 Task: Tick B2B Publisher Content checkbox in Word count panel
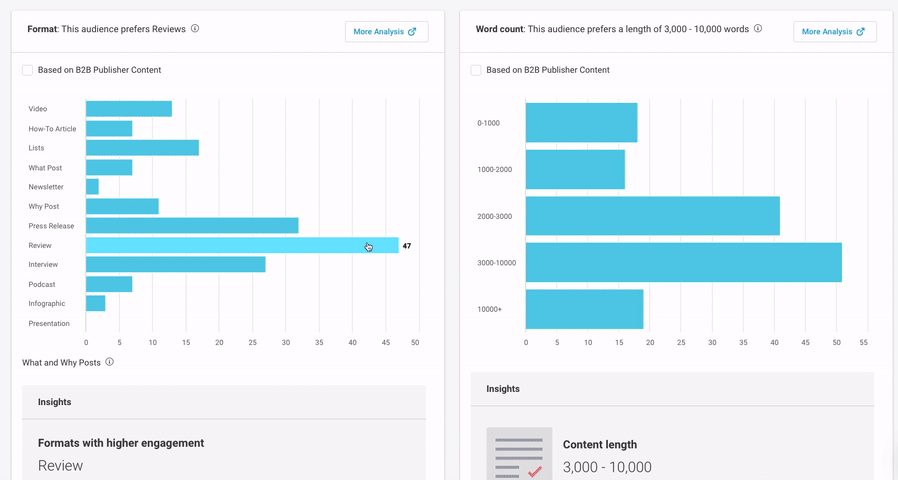[476, 70]
